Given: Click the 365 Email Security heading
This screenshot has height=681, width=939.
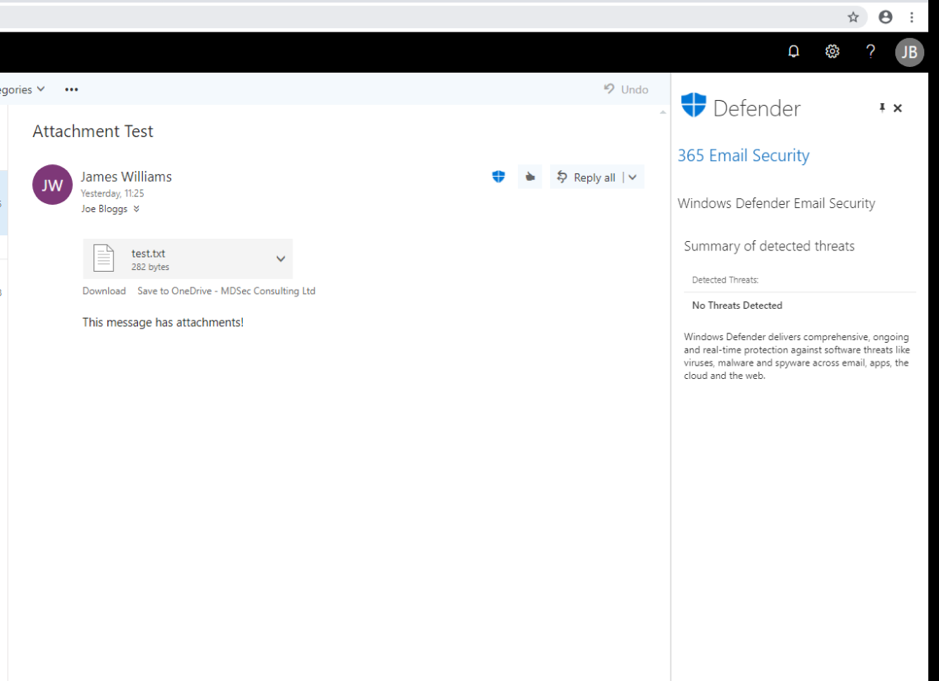Looking at the screenshot, I should (743, 155).
